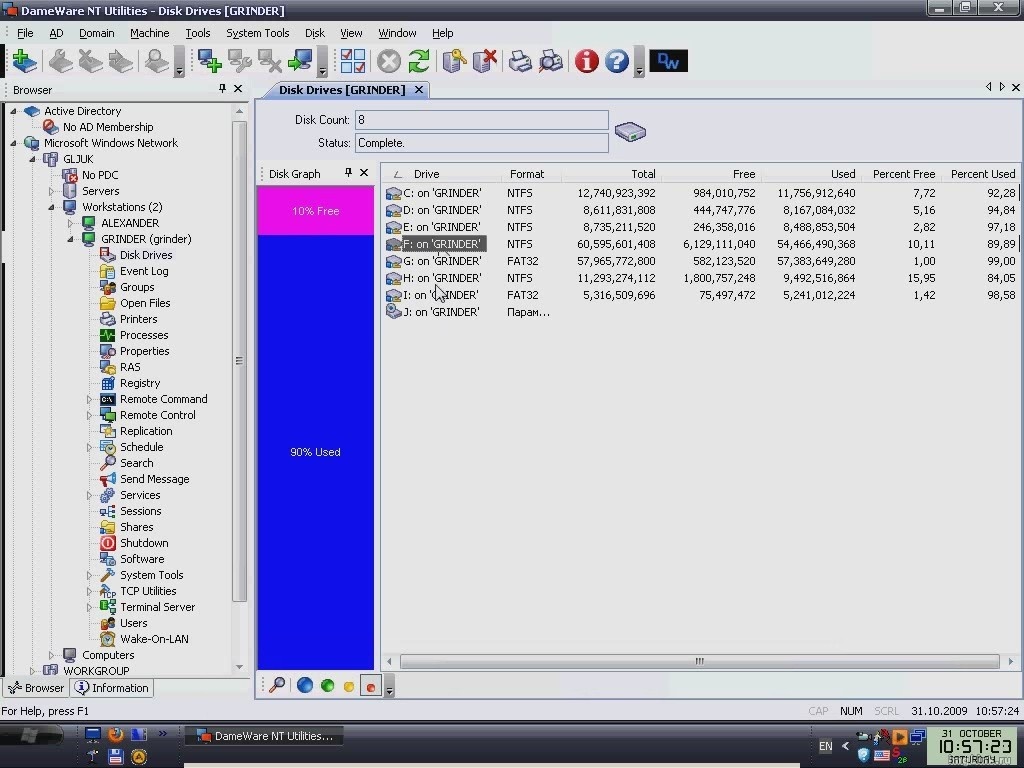This screenshot has width=1024, height=768.
Task: Open Printers tree item
Action: point(138,319)
